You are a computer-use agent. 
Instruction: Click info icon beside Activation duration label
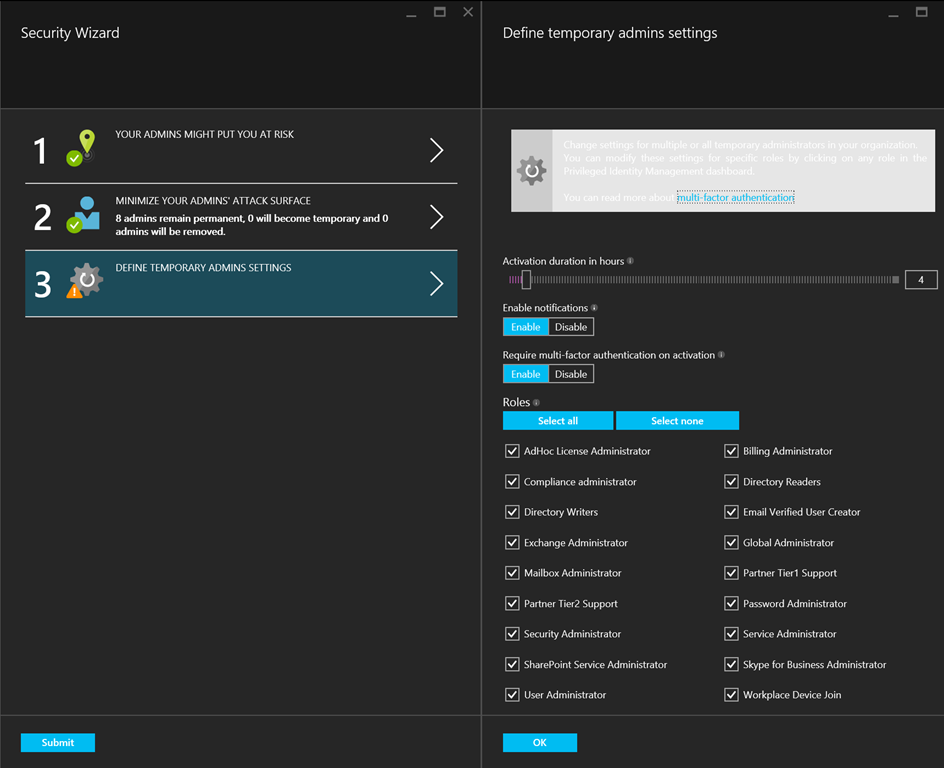click(x=630, y=261)
